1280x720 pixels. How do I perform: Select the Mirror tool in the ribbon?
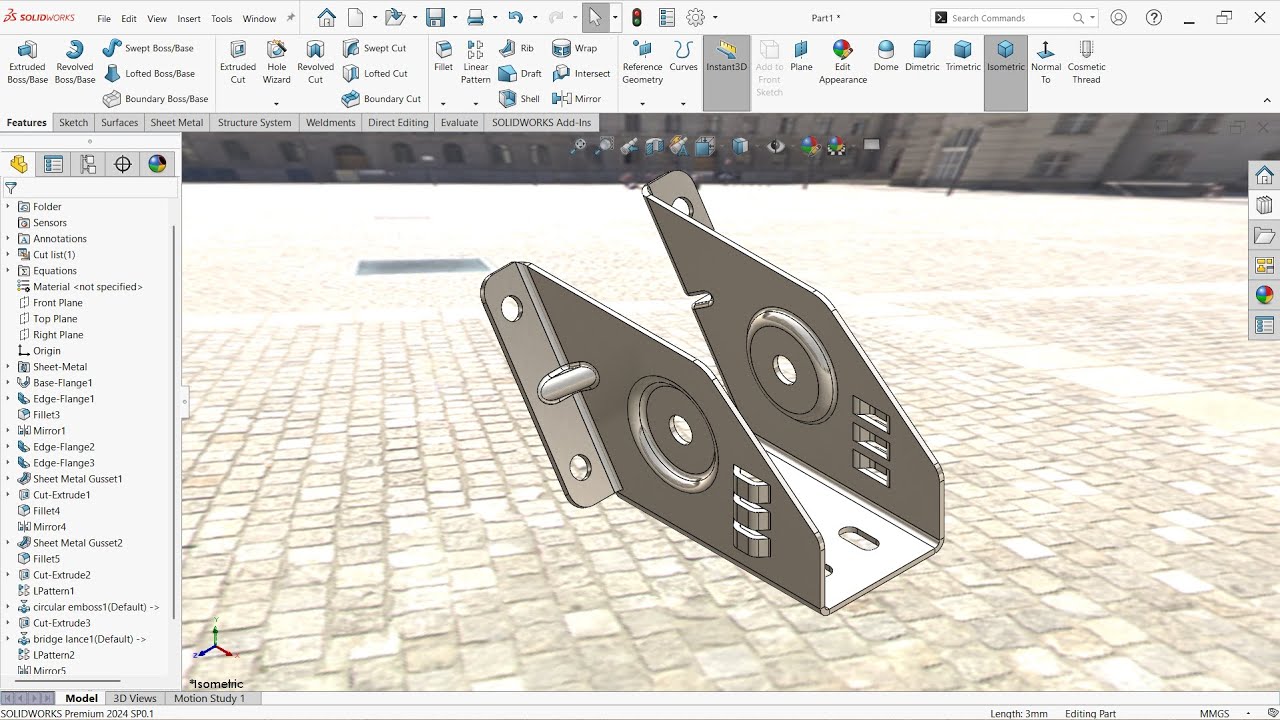576,99
